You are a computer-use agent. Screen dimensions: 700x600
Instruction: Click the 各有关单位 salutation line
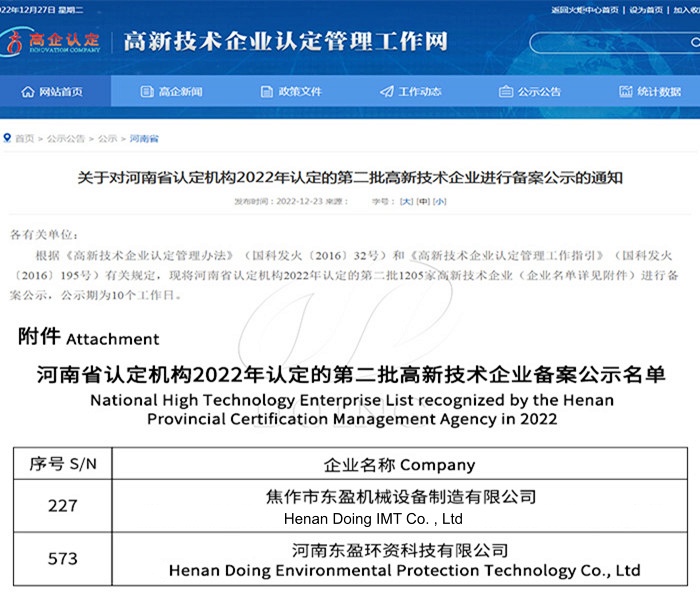44,235
